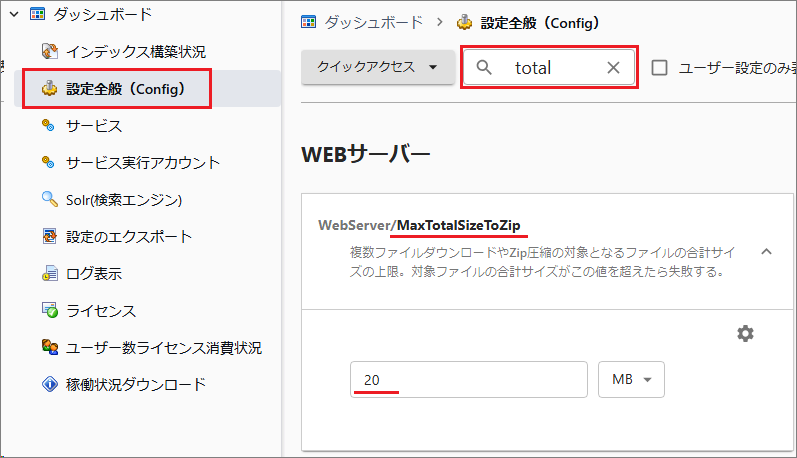Open ユーザー数ライセンス消費状況 page
This screenshot has width=797, height=458.
pos(164,347)
